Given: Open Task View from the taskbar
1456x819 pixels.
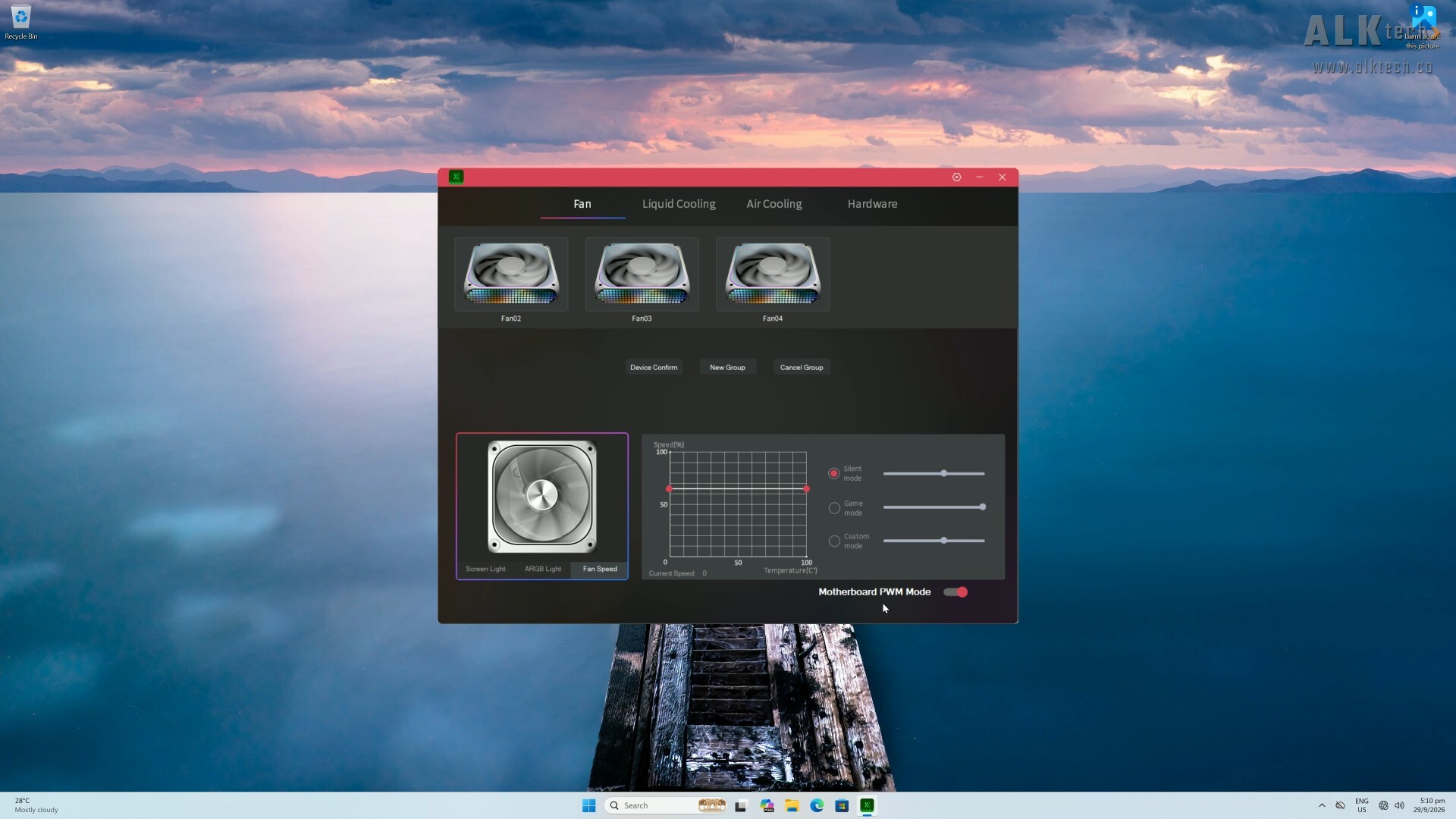Looking at the screenshot, I should click(741, 805).
